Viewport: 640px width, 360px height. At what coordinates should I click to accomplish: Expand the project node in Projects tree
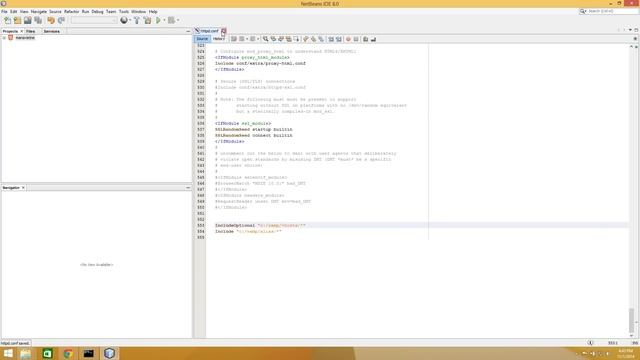(x=4, y=38)
